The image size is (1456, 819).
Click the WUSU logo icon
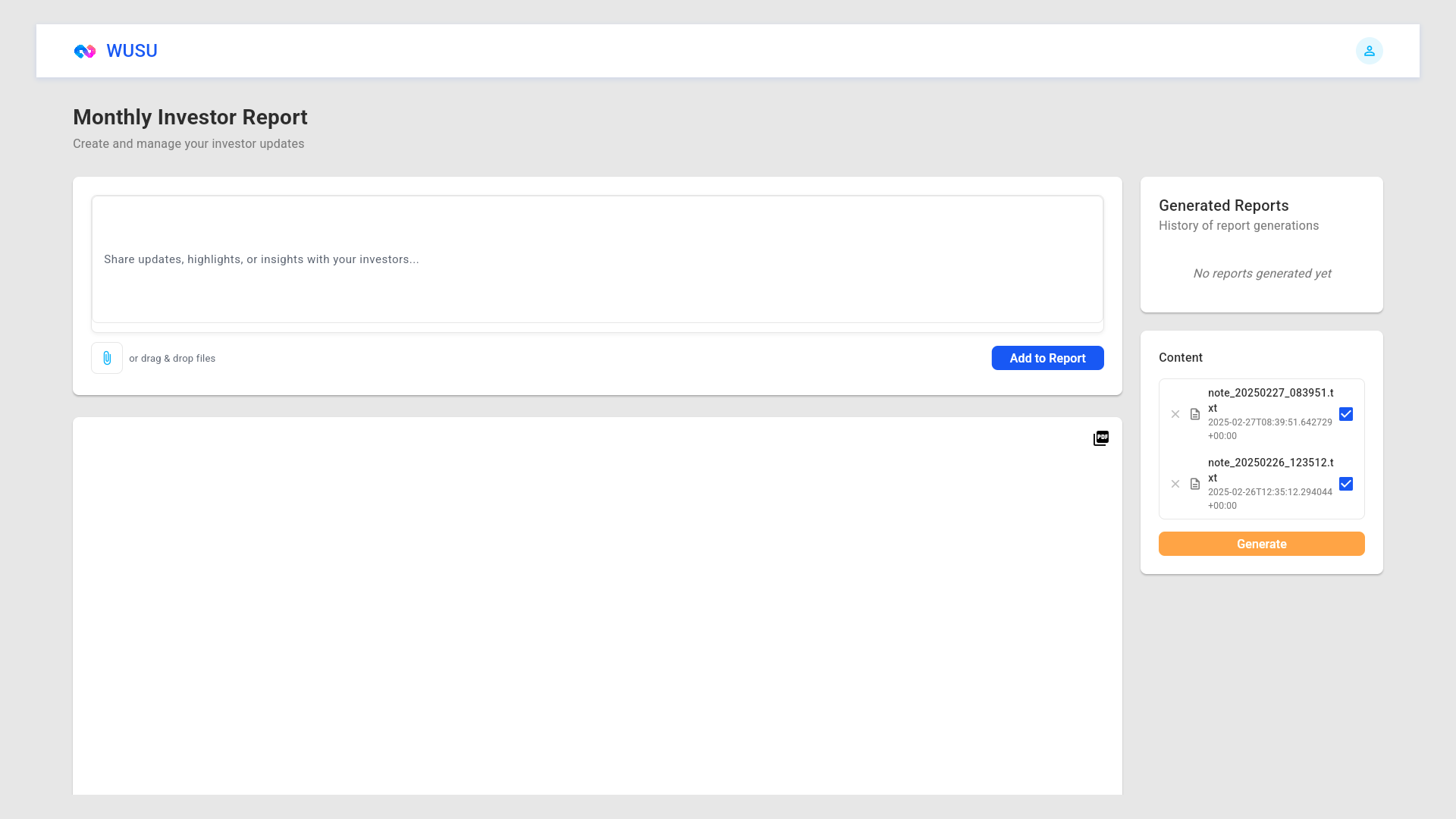click(x=85, y=51)
